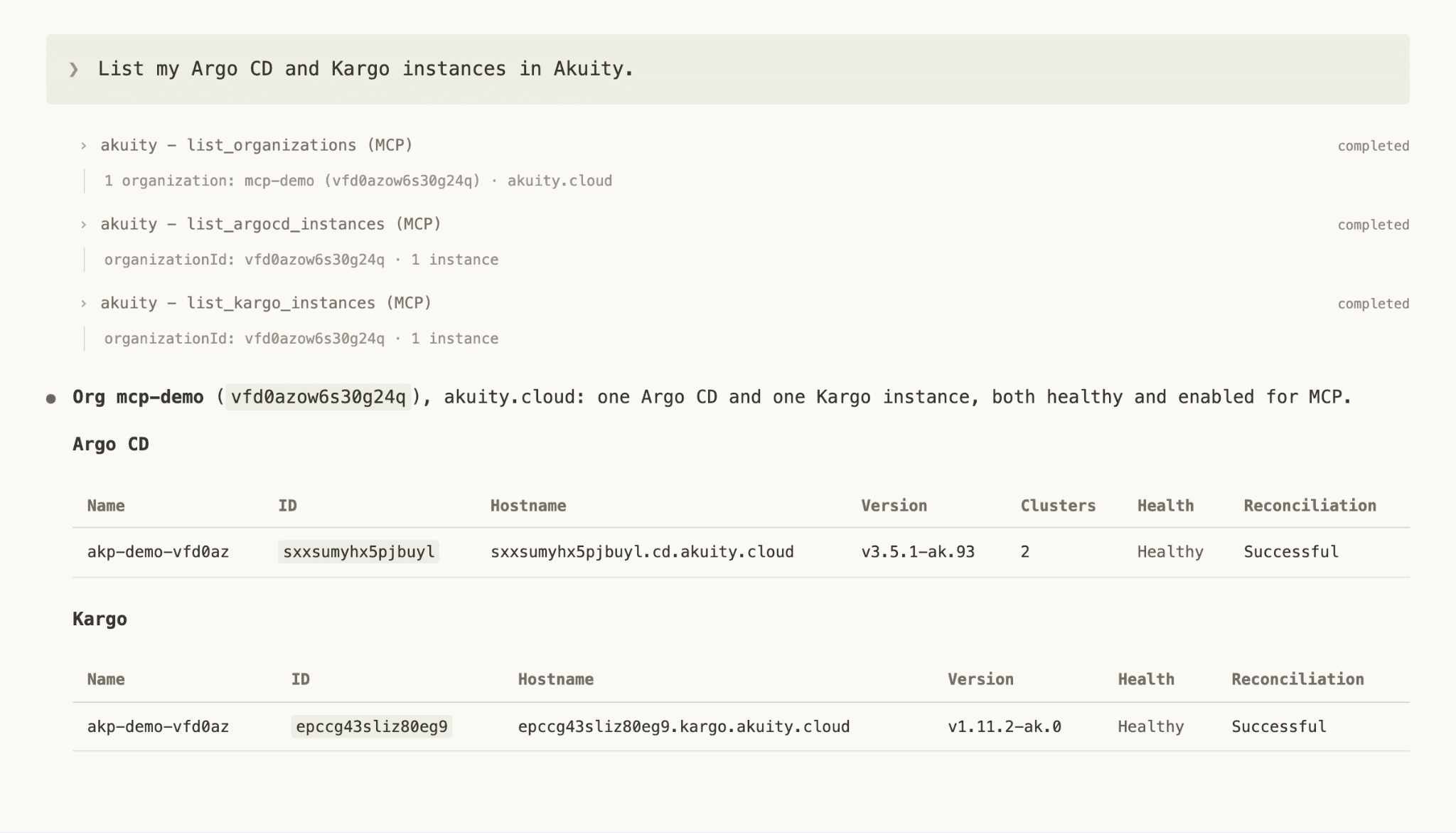The height and width of the screenshot is (833, 1456).
Task: Click the Argo CD table 'Hostname' header
Action: [x=528, y=506]
